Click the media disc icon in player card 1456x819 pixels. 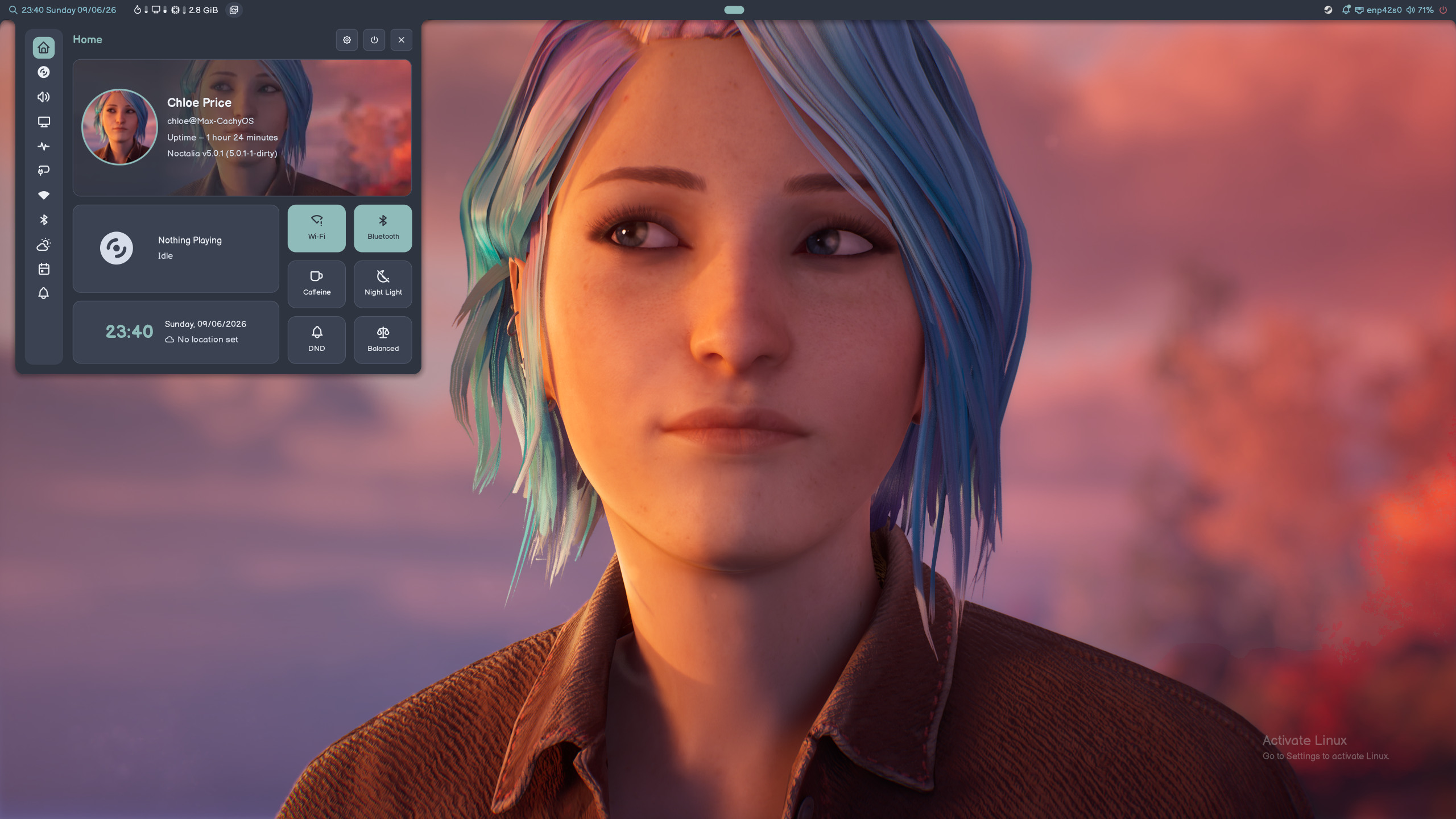pyautogui.click(x=117, y=248)
